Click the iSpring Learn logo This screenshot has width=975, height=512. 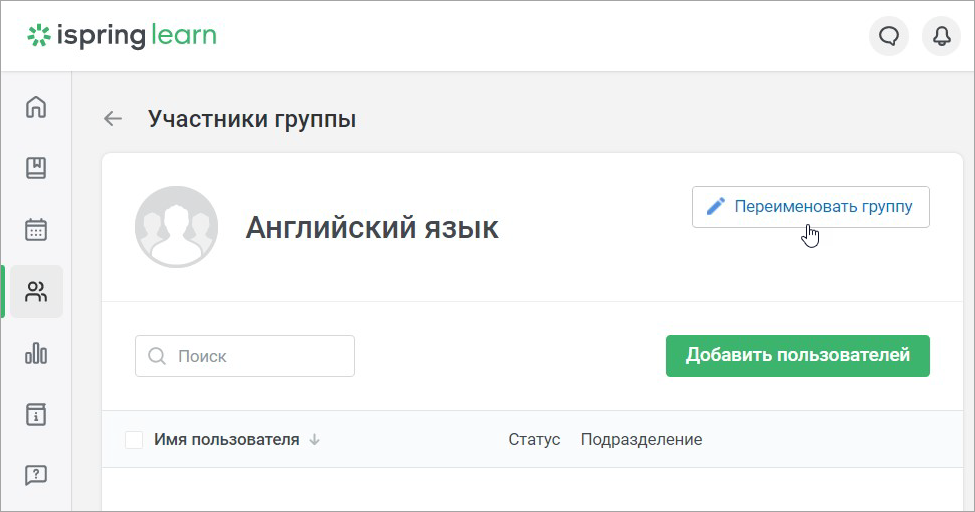(122, 36)
